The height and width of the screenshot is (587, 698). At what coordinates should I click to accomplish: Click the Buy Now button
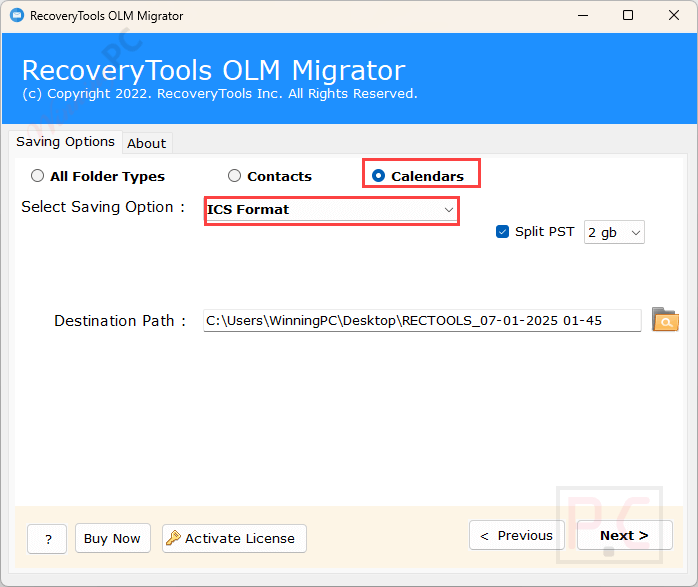tap(113, 538)
